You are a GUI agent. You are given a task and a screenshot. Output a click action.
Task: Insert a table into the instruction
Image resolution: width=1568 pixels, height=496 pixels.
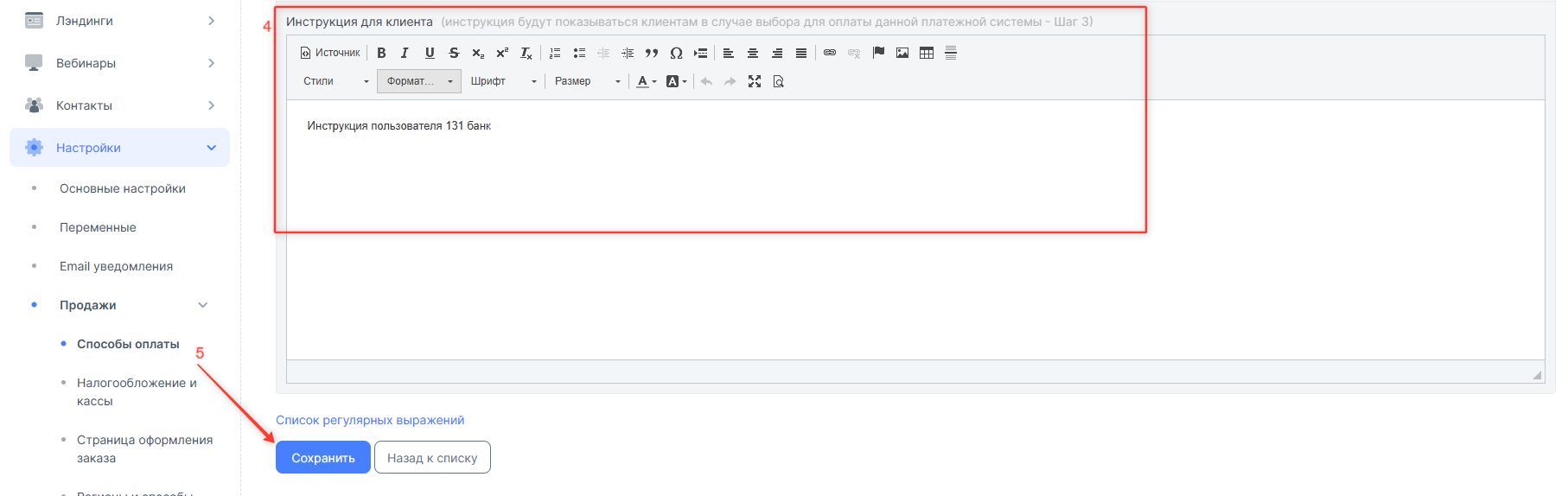click(x=927, y=53)
